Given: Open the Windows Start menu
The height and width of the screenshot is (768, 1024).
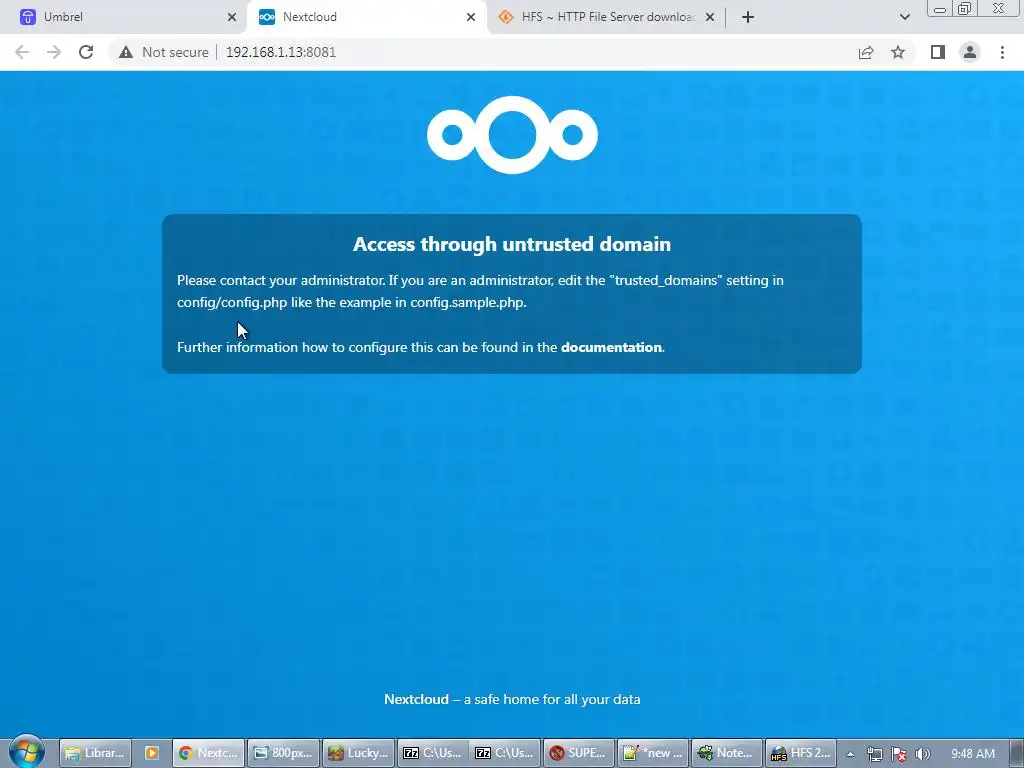Looking at the screenshot, I should pyautogui.click(x=27, y=752).
